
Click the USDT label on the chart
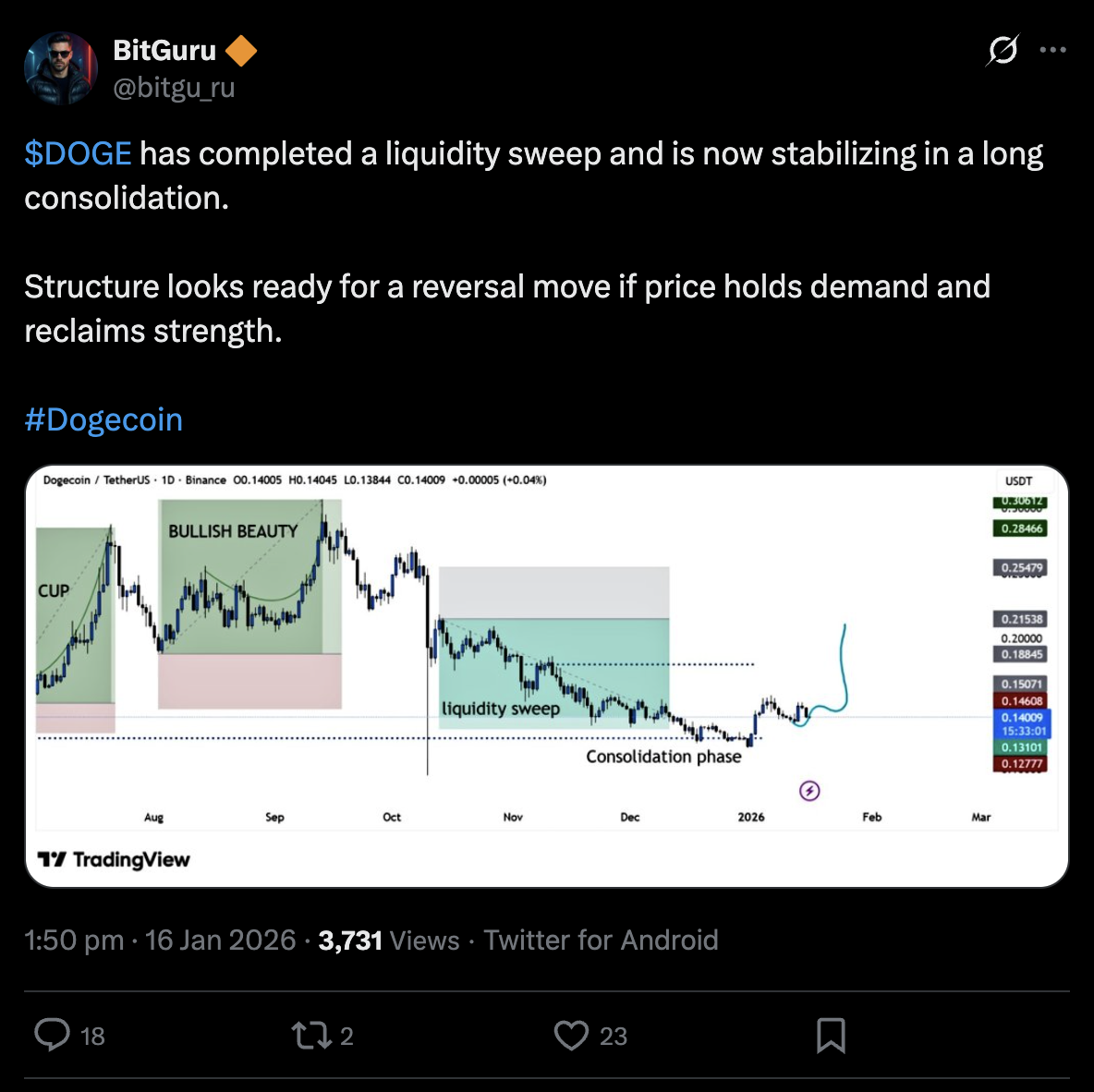click(1020, 481)
